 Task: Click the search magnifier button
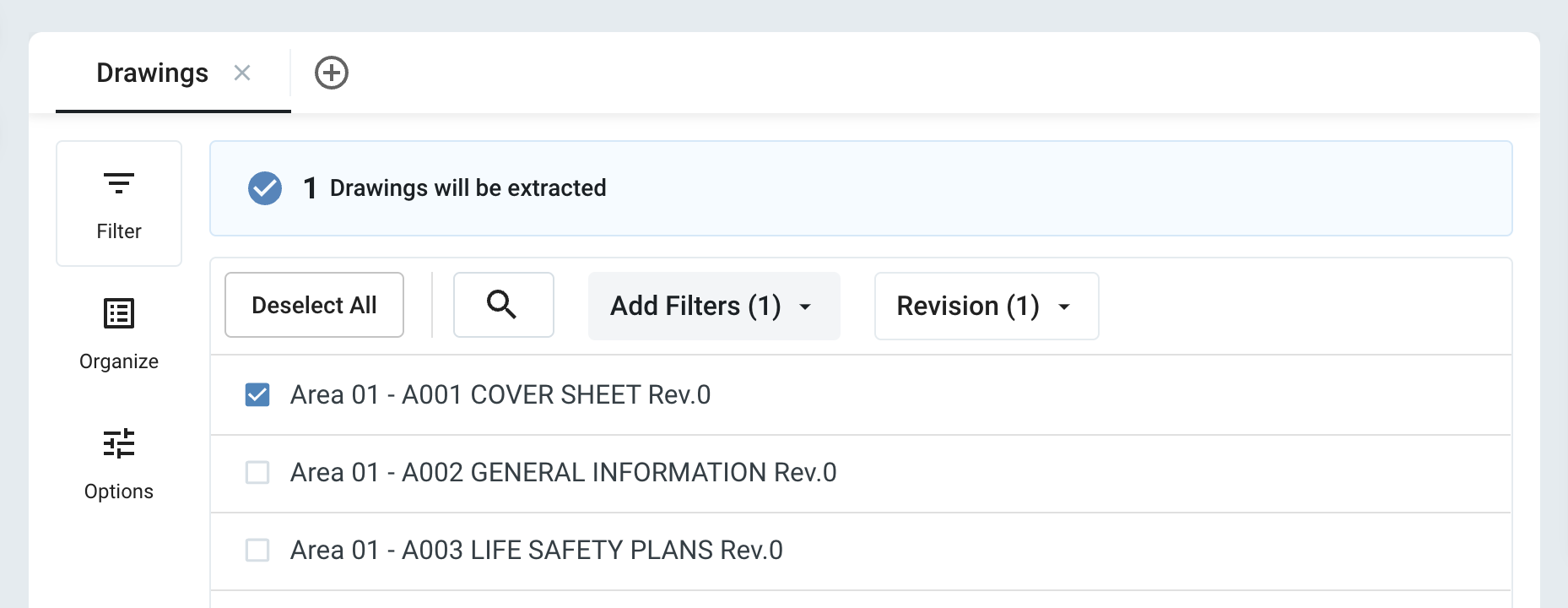point(504,305)
